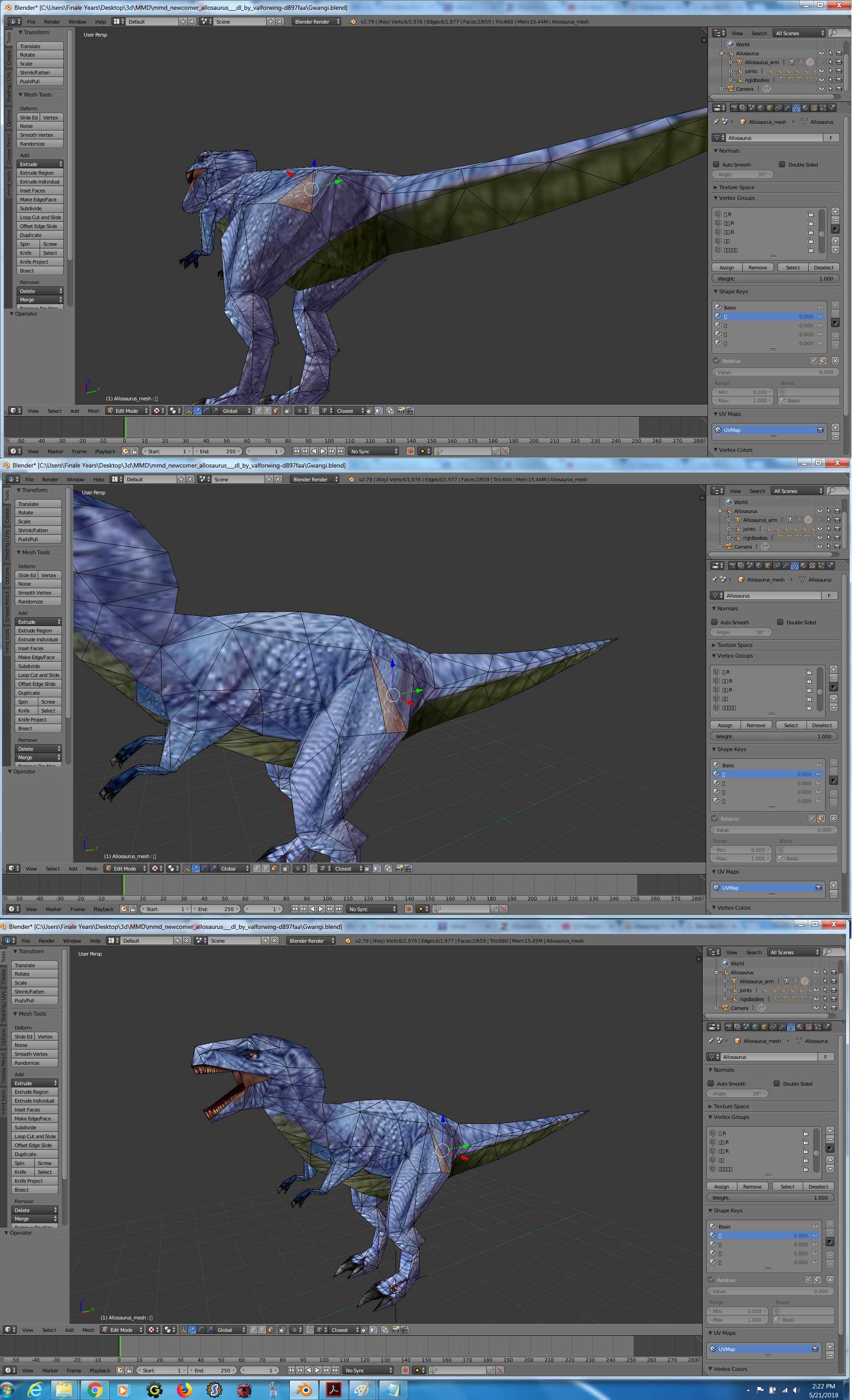Click Subdivide button in bottom window
The height and width of the screenshot is (1400, 855).
pos(35,1127)
